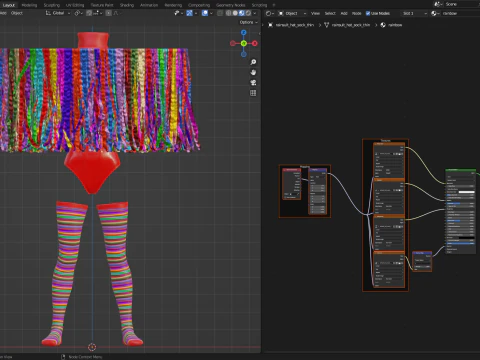Click the proportional editing falloff curve icon
The width and height of the screenshot is (480, 360).
tap(116, 13)
